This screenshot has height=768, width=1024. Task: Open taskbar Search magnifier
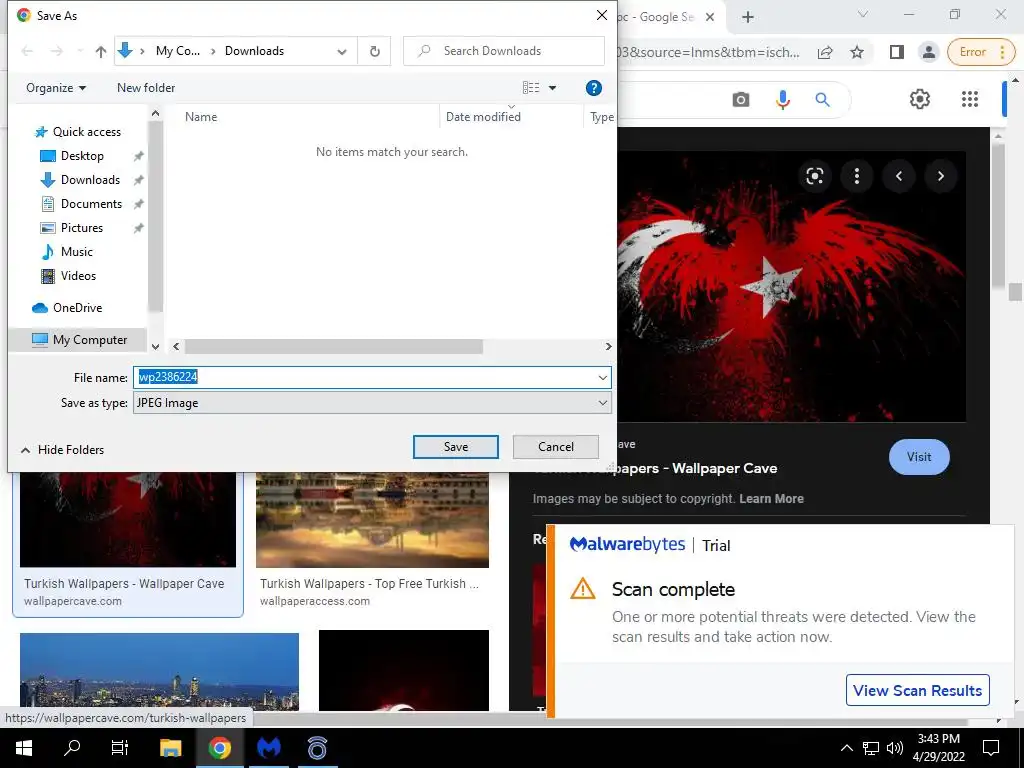(72, 748)
